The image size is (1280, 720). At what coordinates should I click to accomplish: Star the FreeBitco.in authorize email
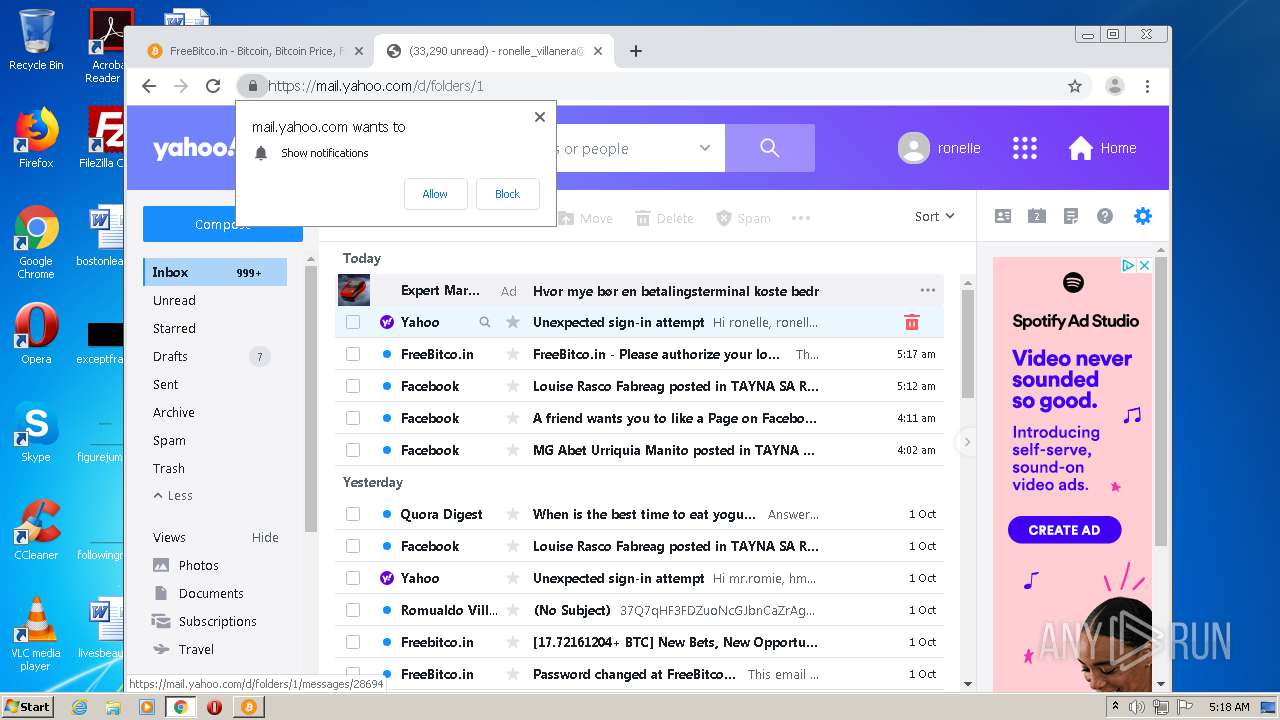point(513,354)
